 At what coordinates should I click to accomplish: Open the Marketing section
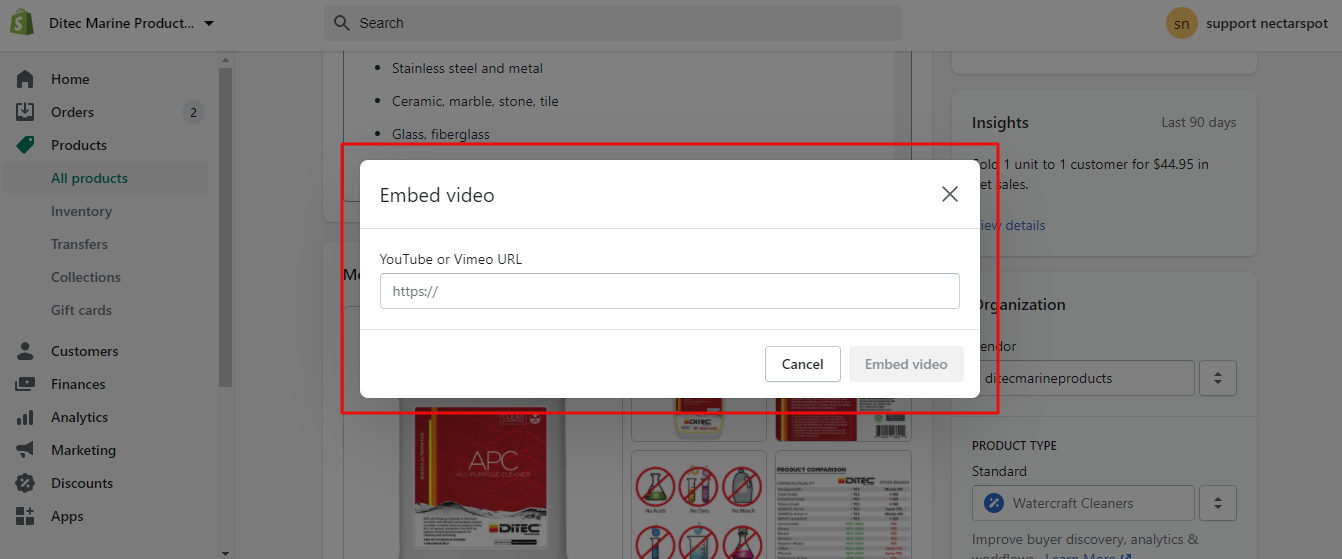coord(83,450)
